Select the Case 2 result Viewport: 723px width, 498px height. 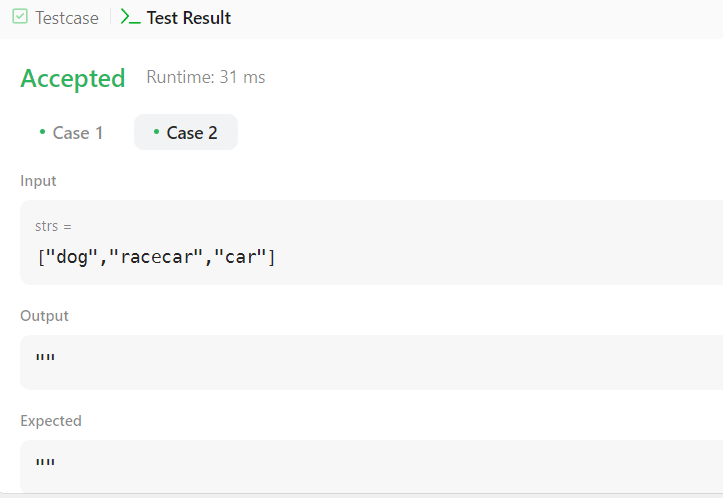186,132
